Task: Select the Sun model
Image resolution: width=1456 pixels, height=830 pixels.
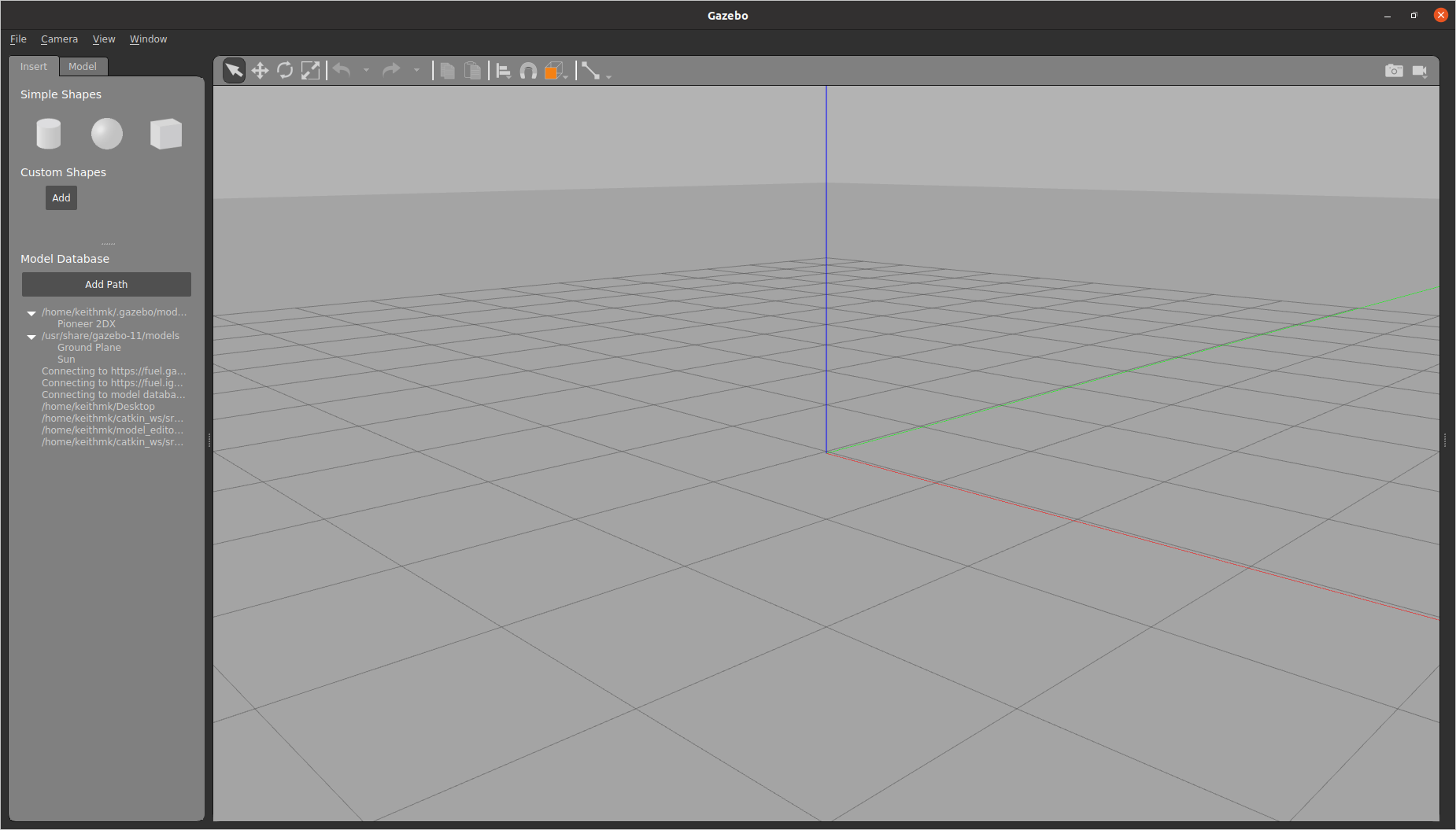Action: pyautogui.click(x=66, y=360)
